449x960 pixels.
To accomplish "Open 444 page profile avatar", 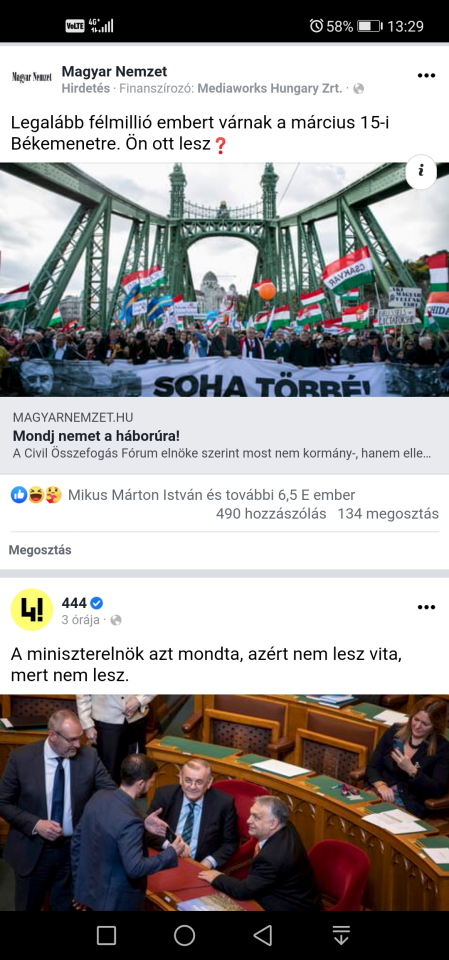I will 32,610.
